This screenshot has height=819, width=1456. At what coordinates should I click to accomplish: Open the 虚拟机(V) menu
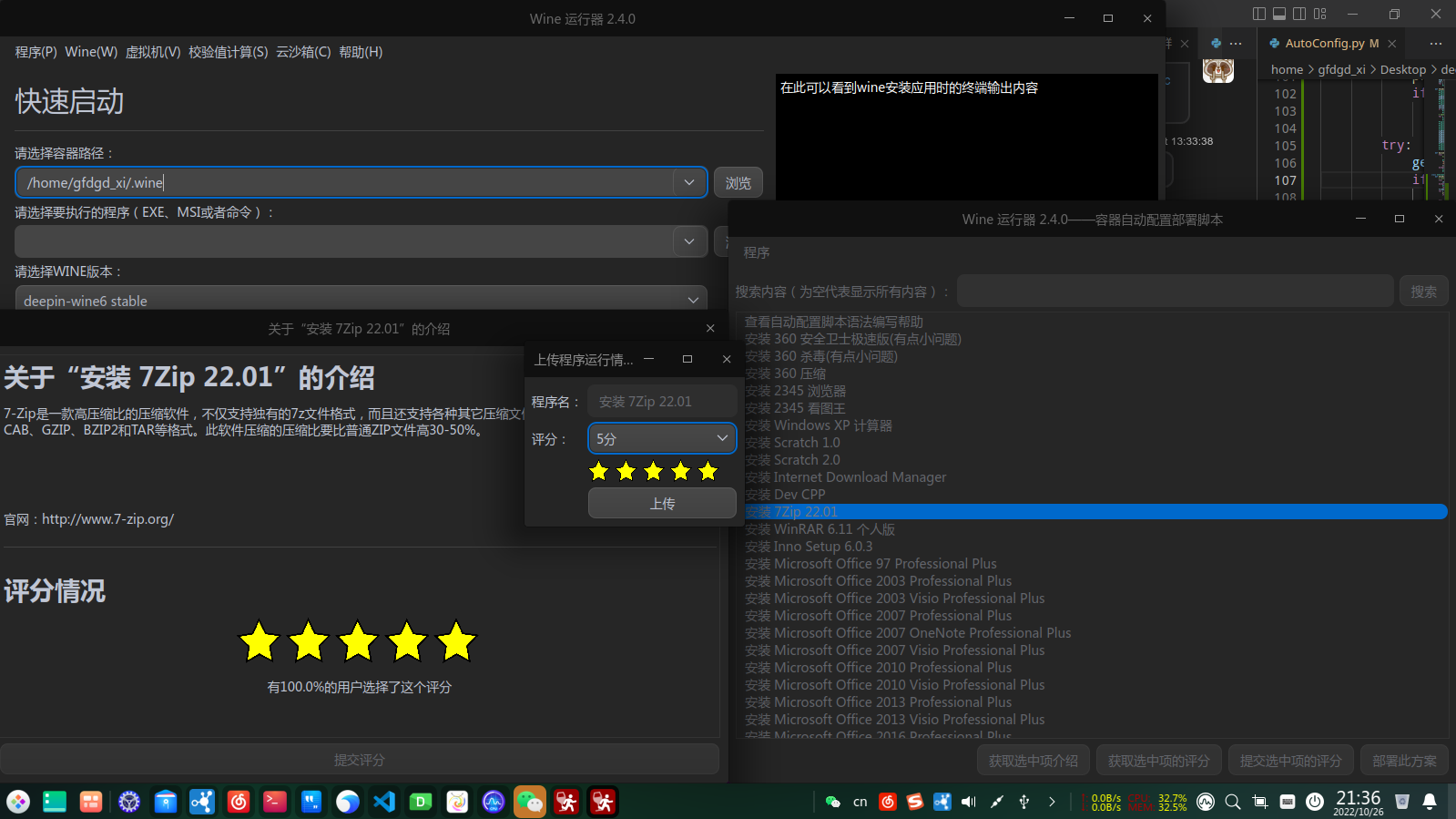[x=153, y=52]
